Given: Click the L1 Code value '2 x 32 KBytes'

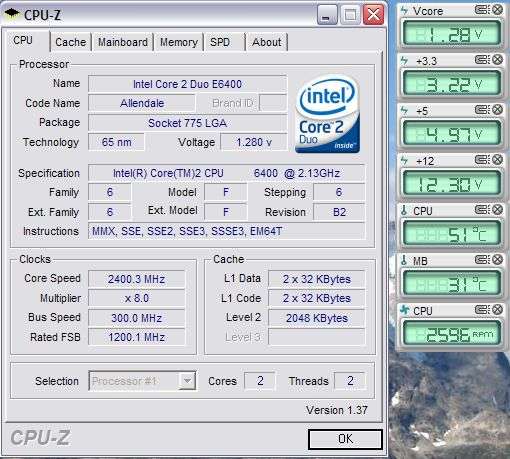Looking at the screenshot, I should point(317,298).
